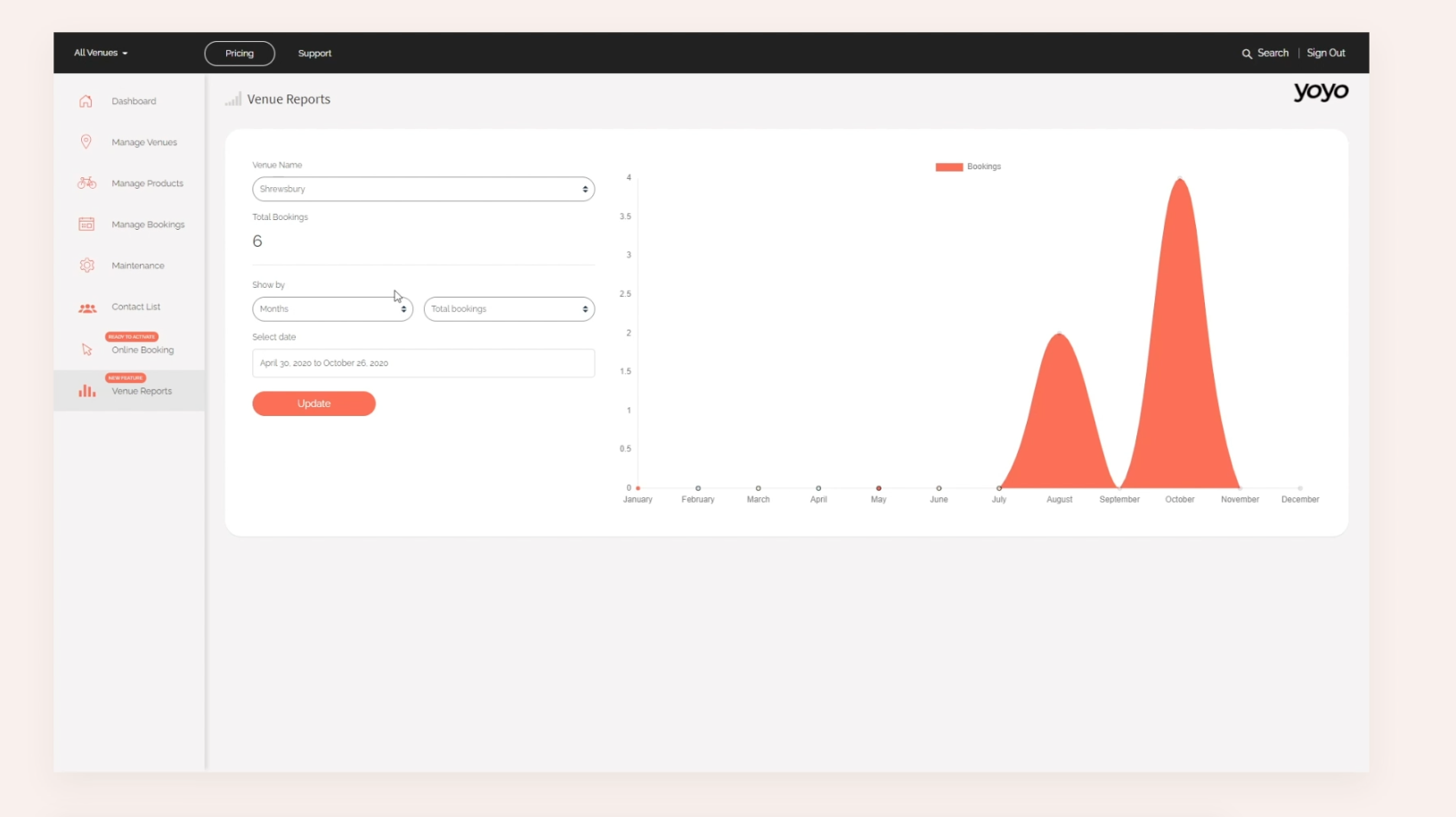Image resolution: width=1456 pixels, height=817 pixels.
Task: Toggle the Bookings legend series
Action: (968, 167)
